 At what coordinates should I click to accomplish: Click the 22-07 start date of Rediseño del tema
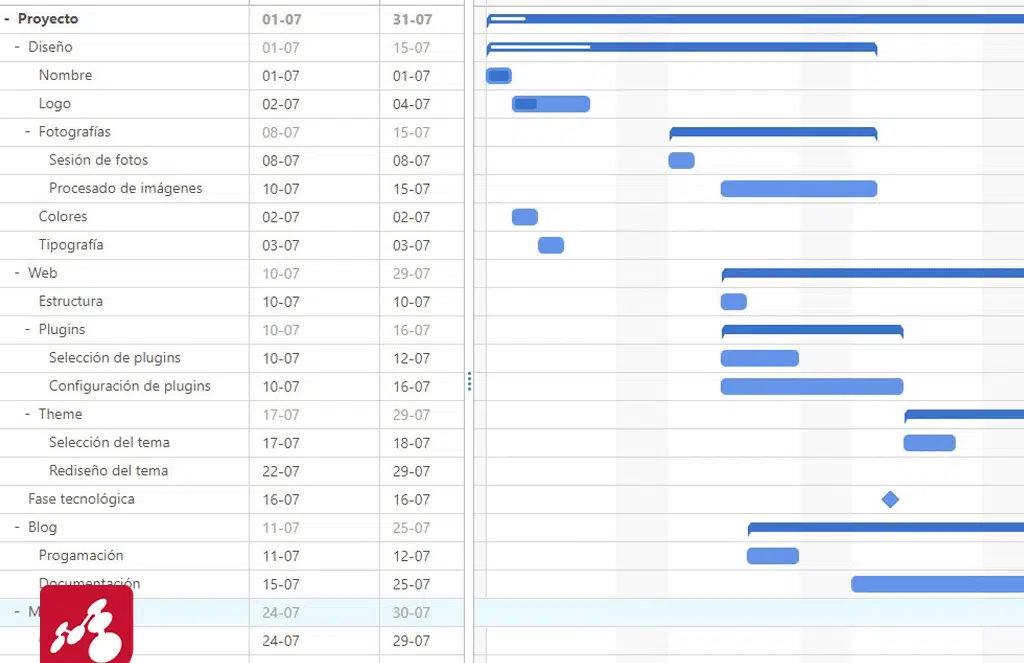tap(280, 471)
